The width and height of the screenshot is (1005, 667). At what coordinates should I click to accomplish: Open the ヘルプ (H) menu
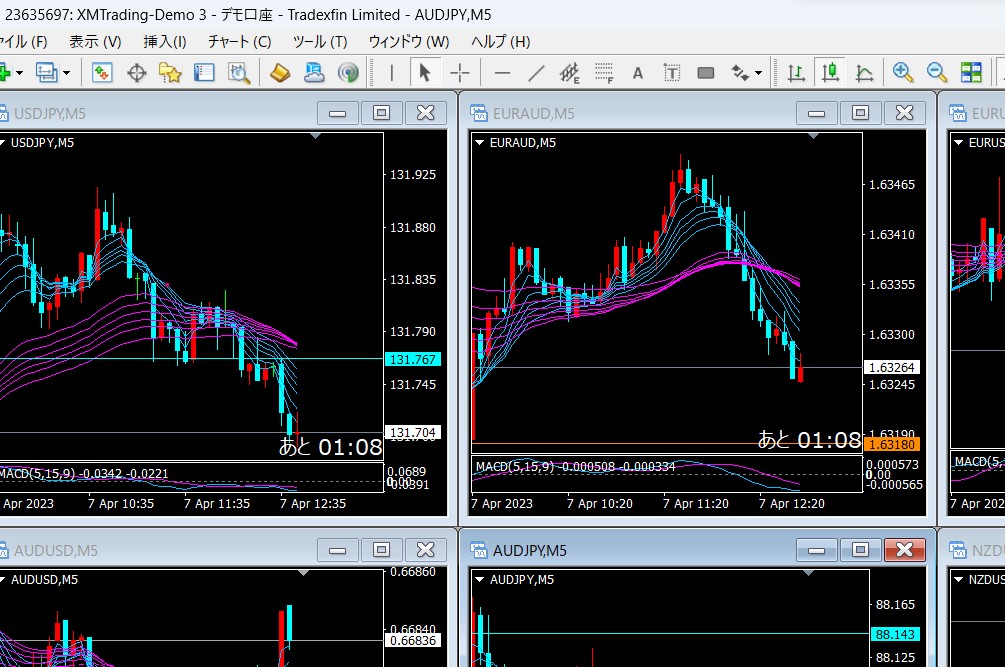[x=501, y=42]
